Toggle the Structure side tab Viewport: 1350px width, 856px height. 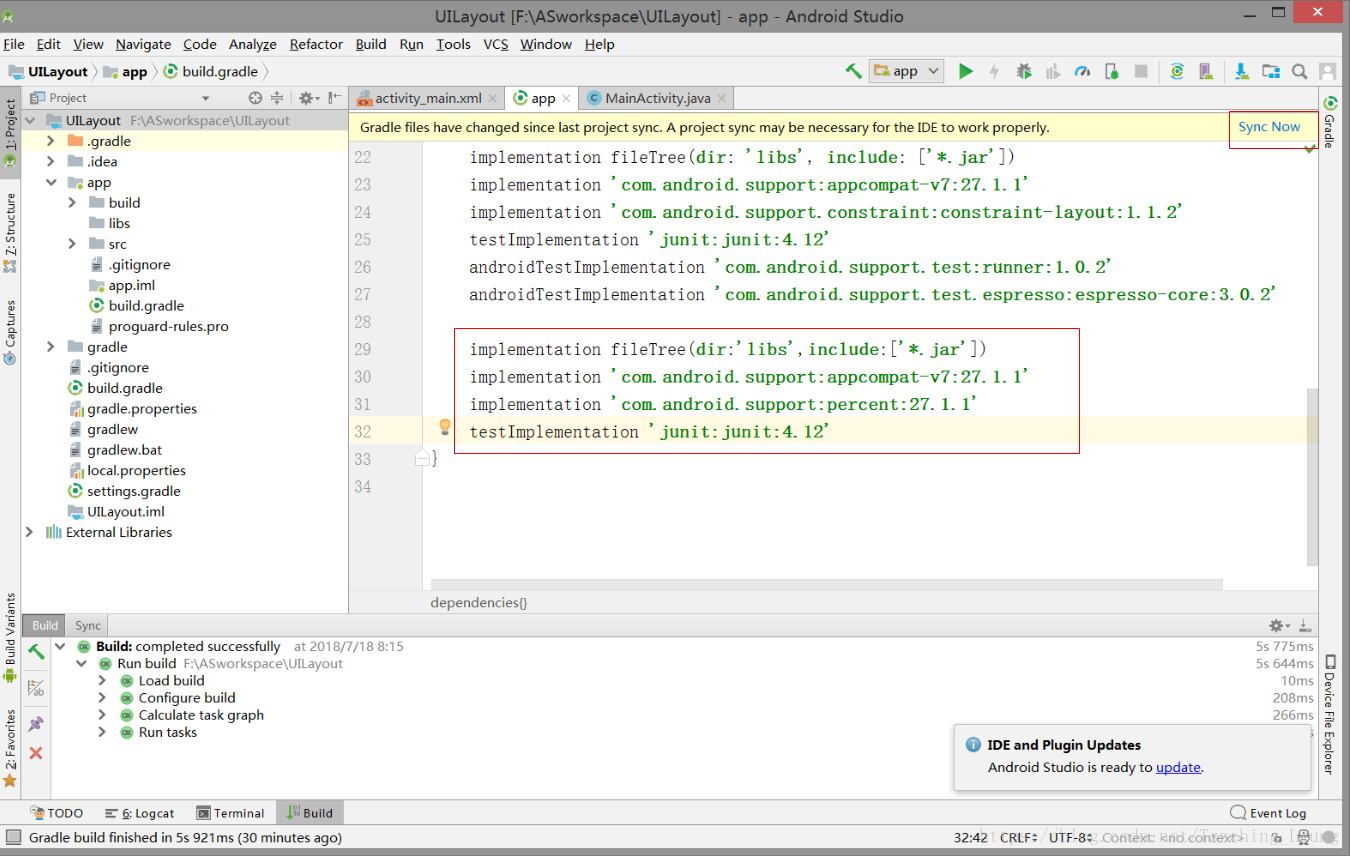10,232
